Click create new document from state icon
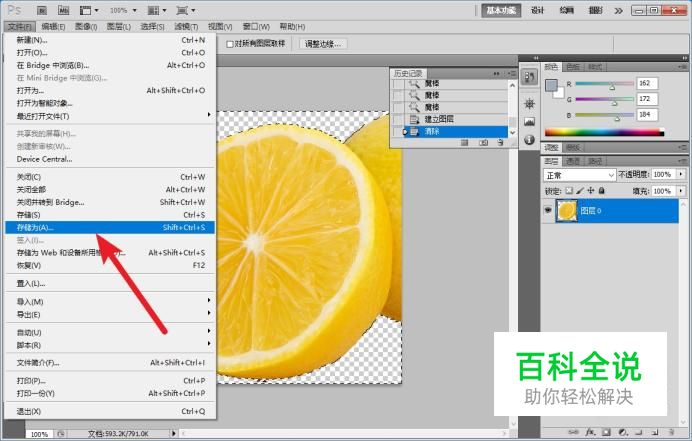Image resolution: width=692 pixels, height=441 pixels. [x=464, y=143]
